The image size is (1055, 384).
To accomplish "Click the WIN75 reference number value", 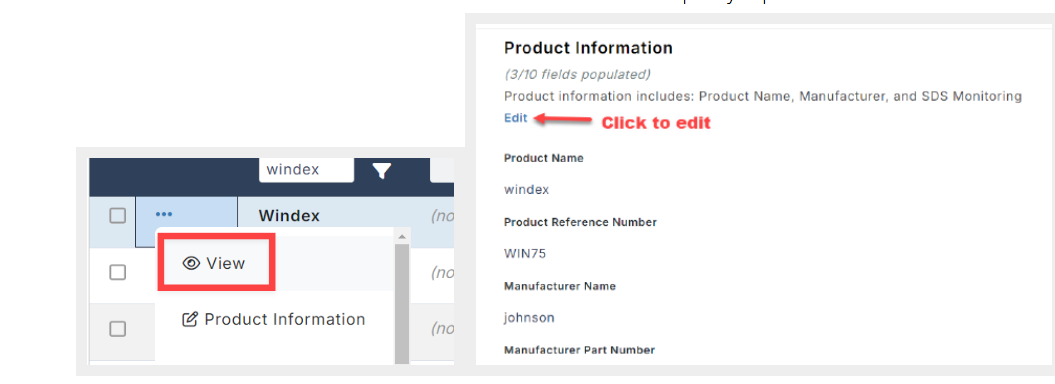I will [525, 254].
